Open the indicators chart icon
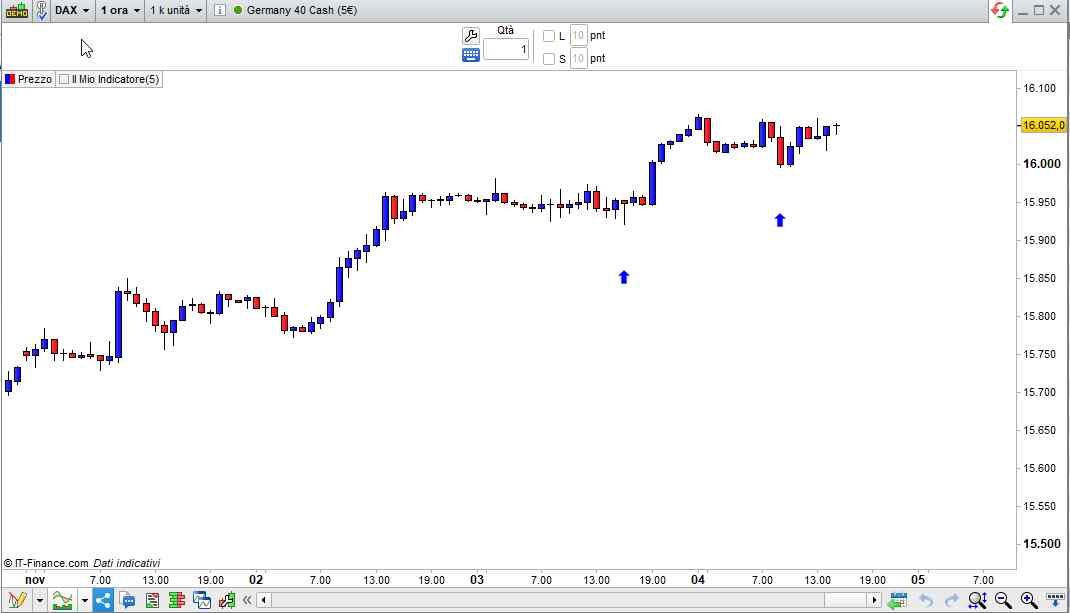 pos(62,601)
